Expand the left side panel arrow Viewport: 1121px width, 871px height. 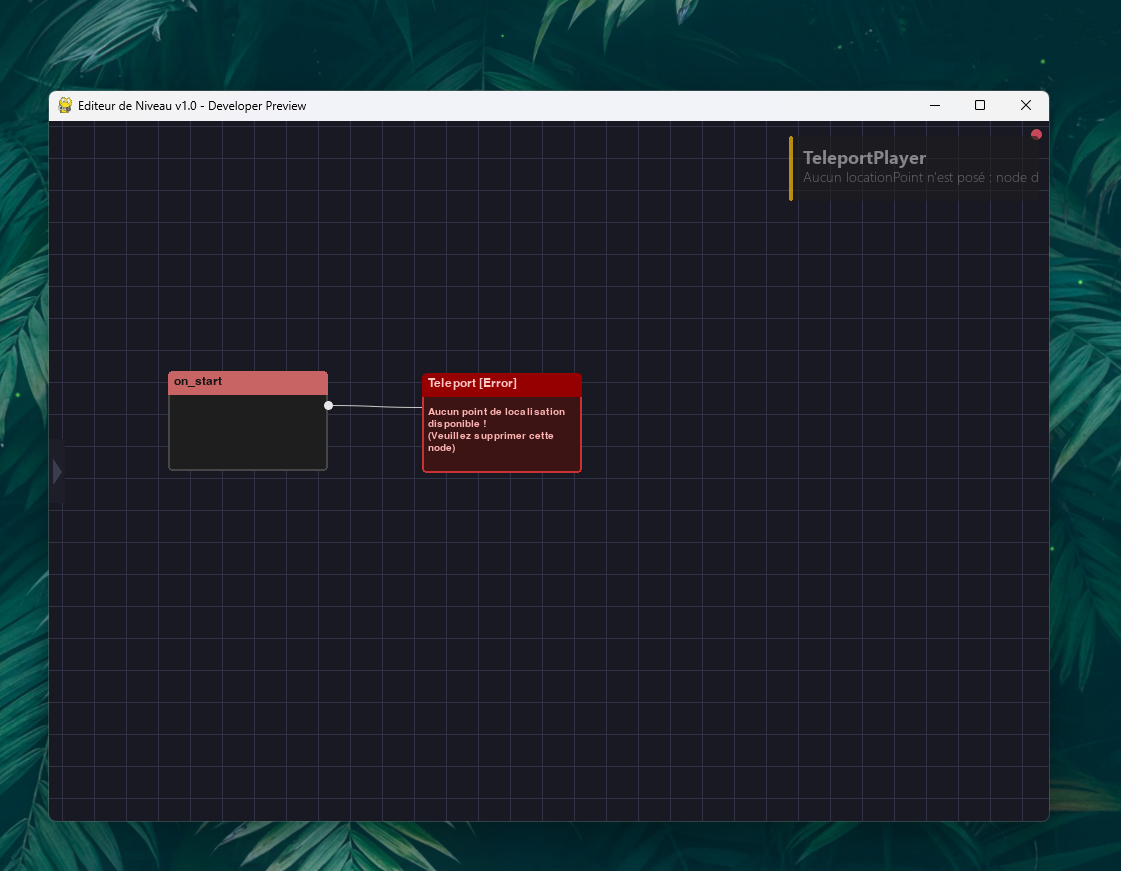pyautogui.click(x=57, y=471)
